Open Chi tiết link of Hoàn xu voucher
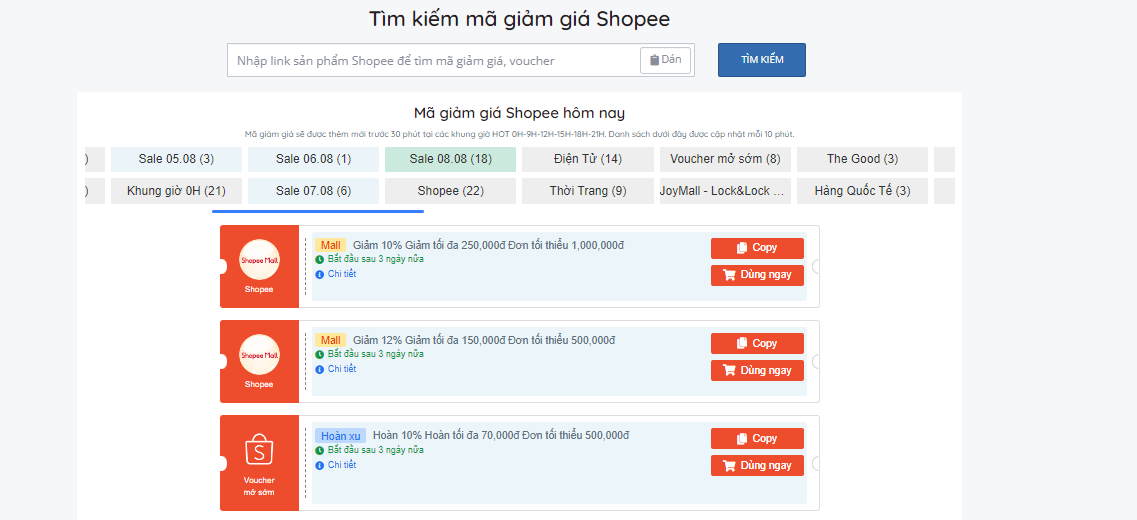Image resolution: width=1137 pixels, height=520 pixels. pos(341,465)
